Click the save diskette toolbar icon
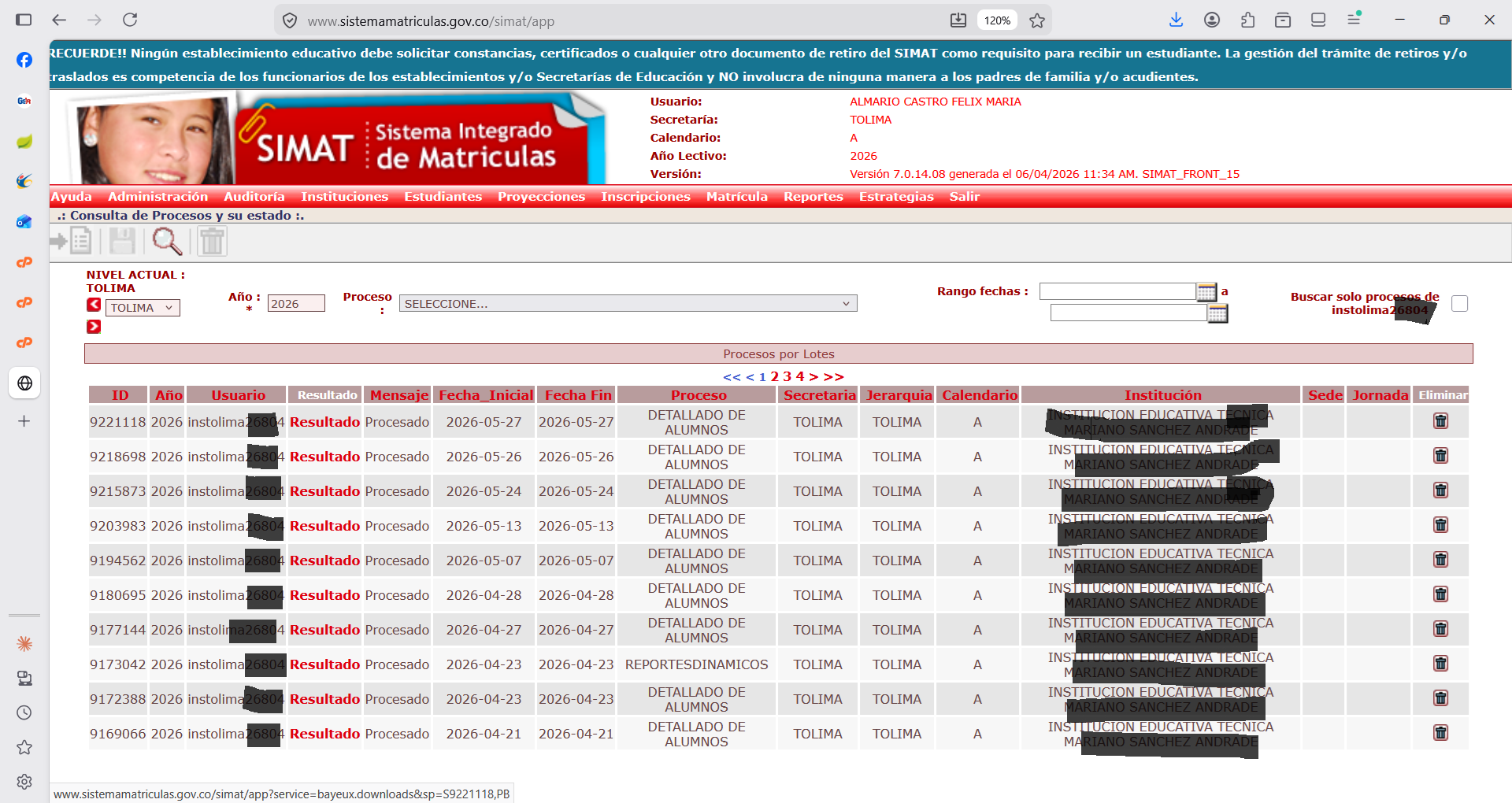This screenshot has width=1512, height=803. click(x=122, y=241)
